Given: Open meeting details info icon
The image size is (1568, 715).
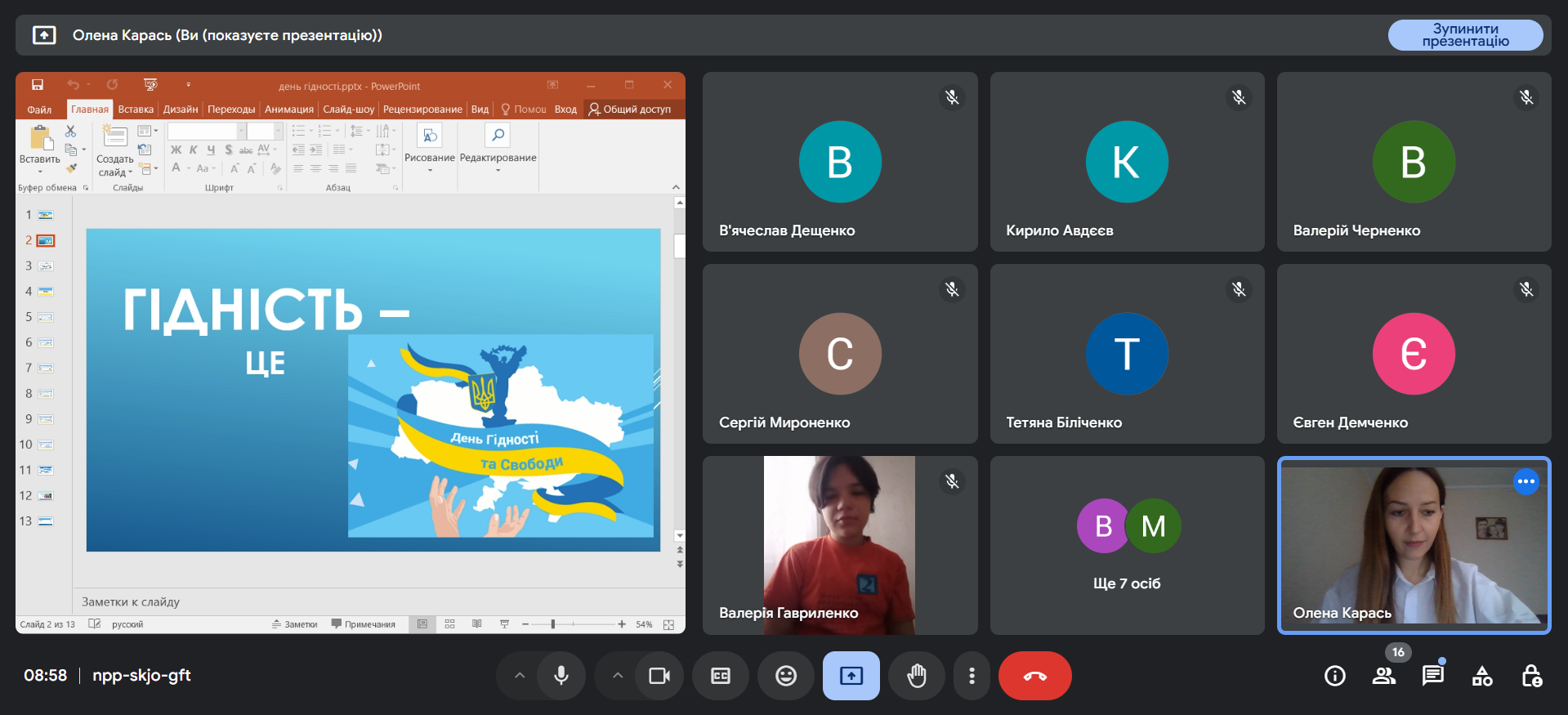Looking at the screenshot, I should pos(1334,676).
